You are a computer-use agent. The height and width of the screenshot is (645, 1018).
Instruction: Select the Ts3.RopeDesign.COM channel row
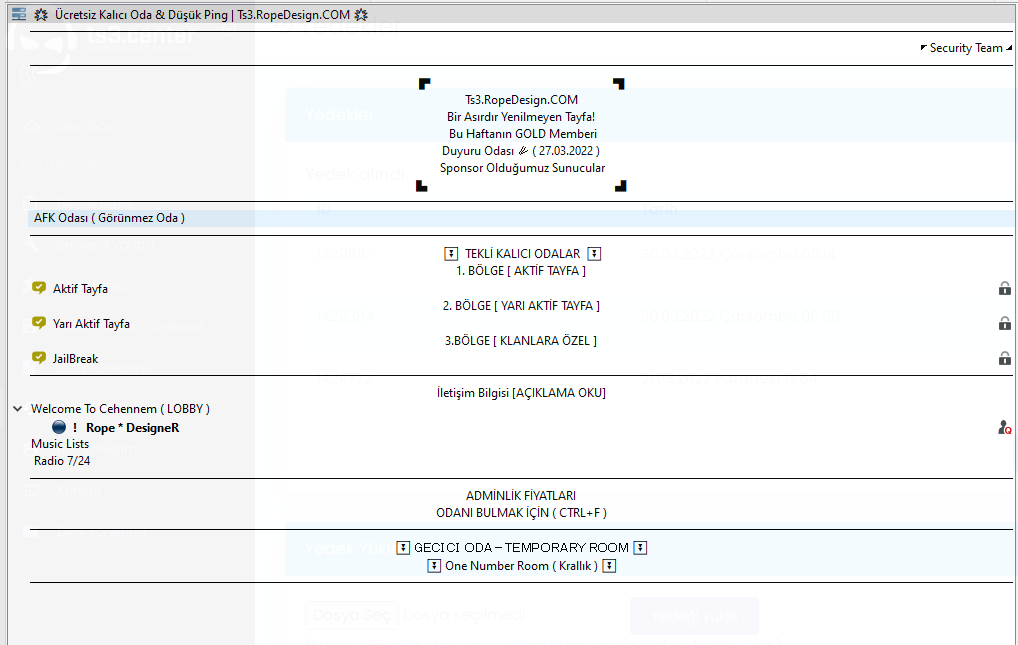pos(521,100)
